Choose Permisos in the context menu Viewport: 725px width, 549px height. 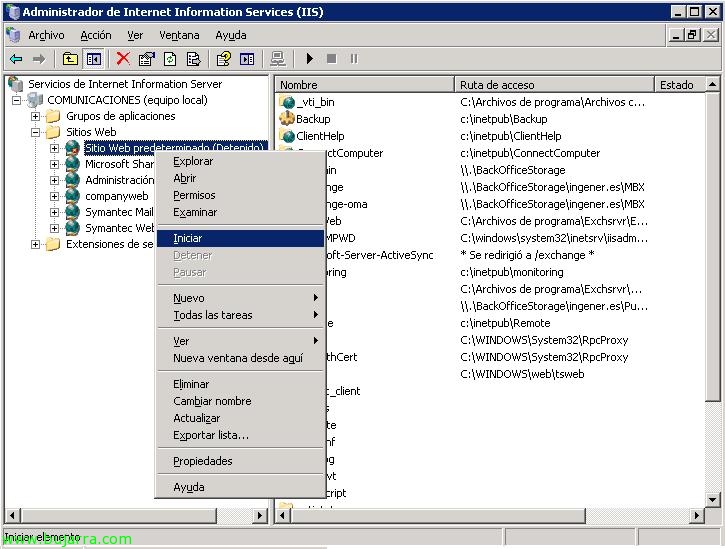240,195
